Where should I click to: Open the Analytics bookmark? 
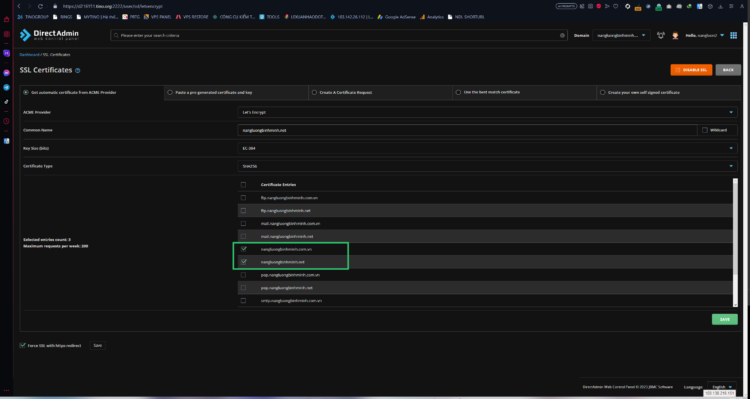432,16
